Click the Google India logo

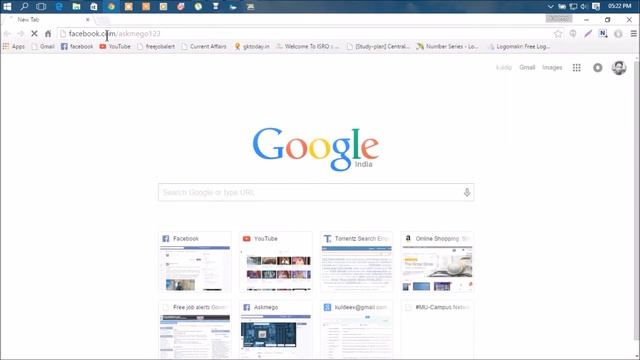[x=316, y=149]
